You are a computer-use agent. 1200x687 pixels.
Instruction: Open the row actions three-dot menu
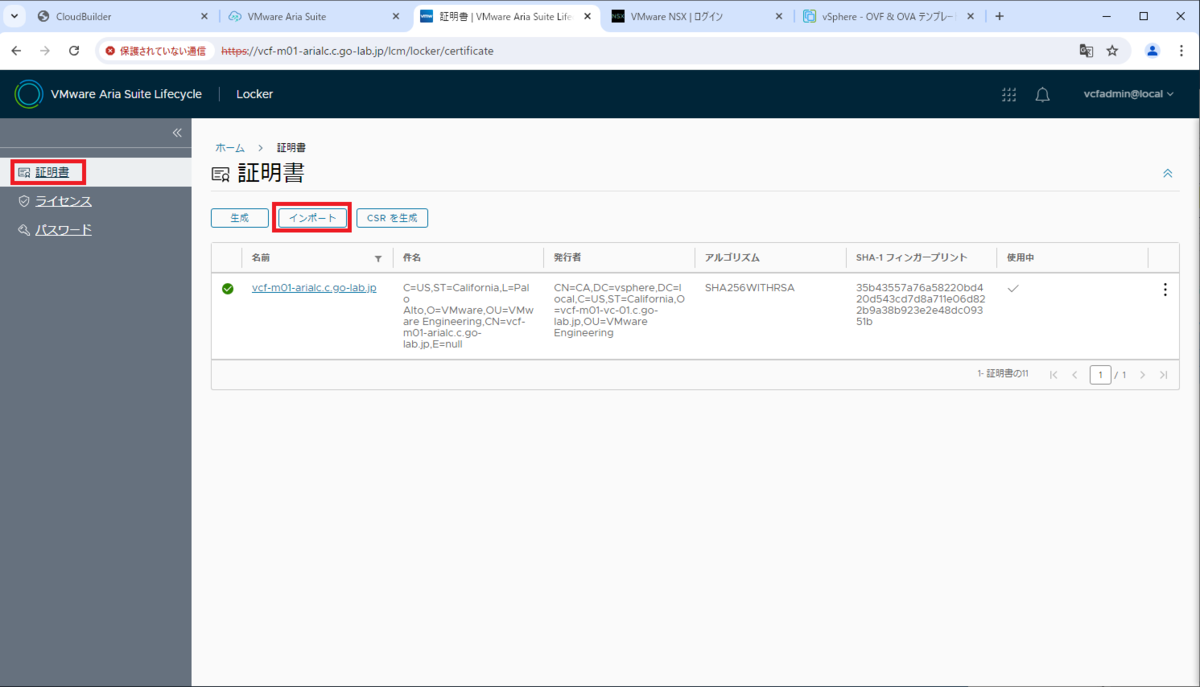pos(1164,290)
